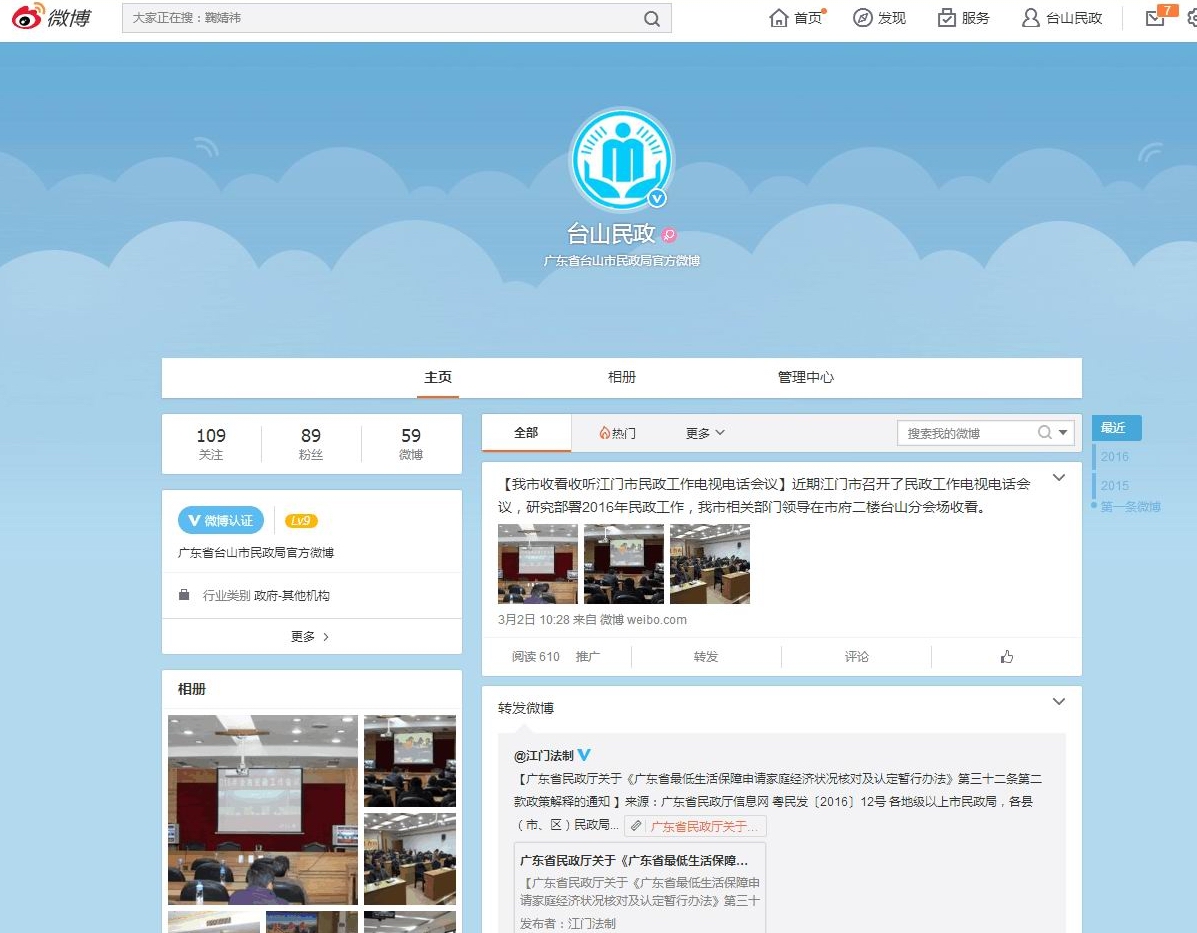Click the V badge next to @江门法制
Screen dimensions: 1197x933
tap(584, 755)
